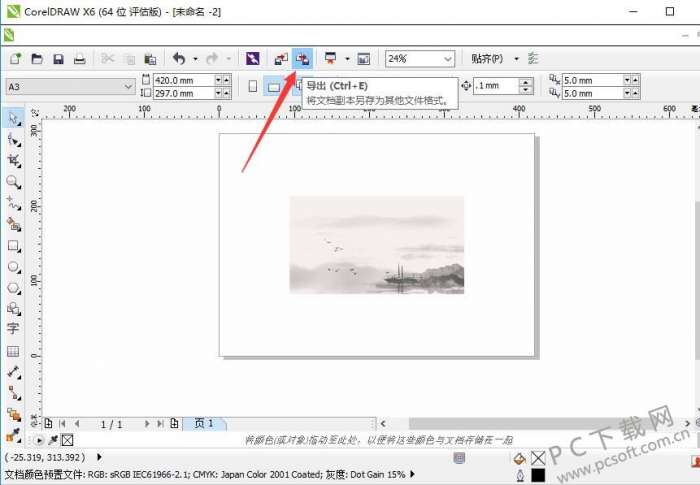The width and height of the screenshot is (700, 485).
Task: Expand the application launcher dropdown arrow
Action: coord(347,59)
